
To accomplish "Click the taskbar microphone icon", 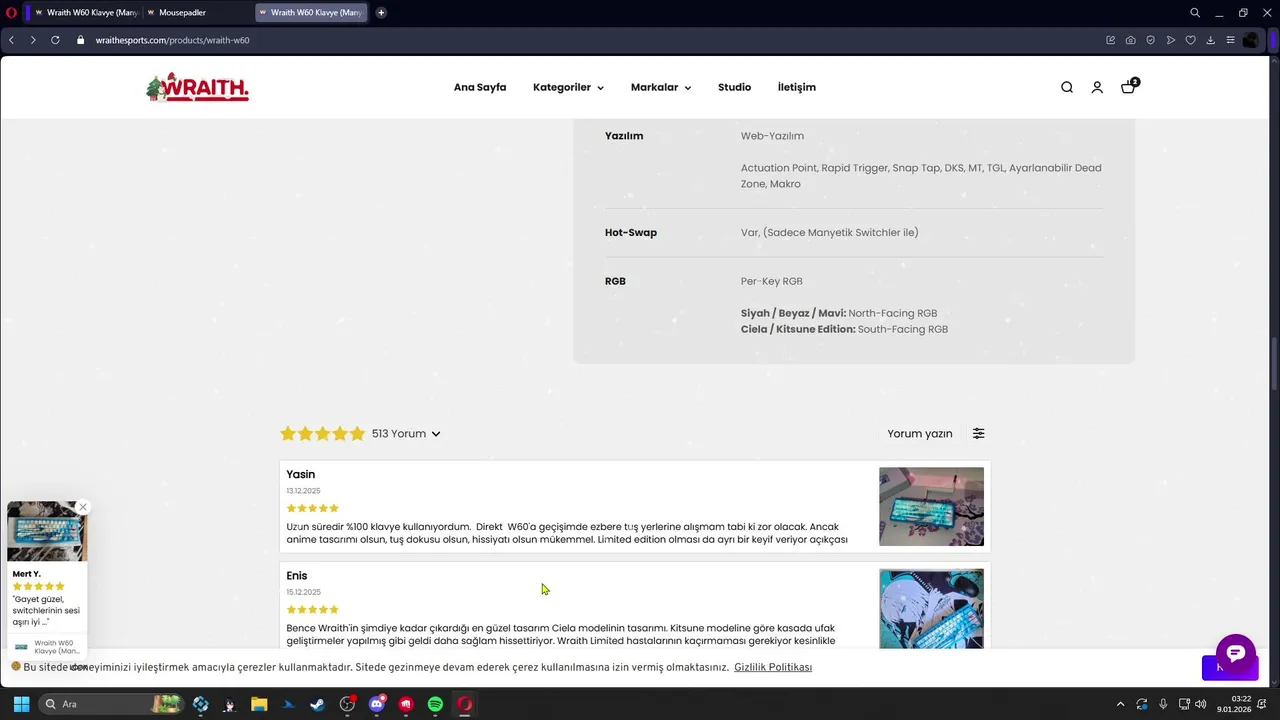I will pyautogui.click(x=1163, y=704).
